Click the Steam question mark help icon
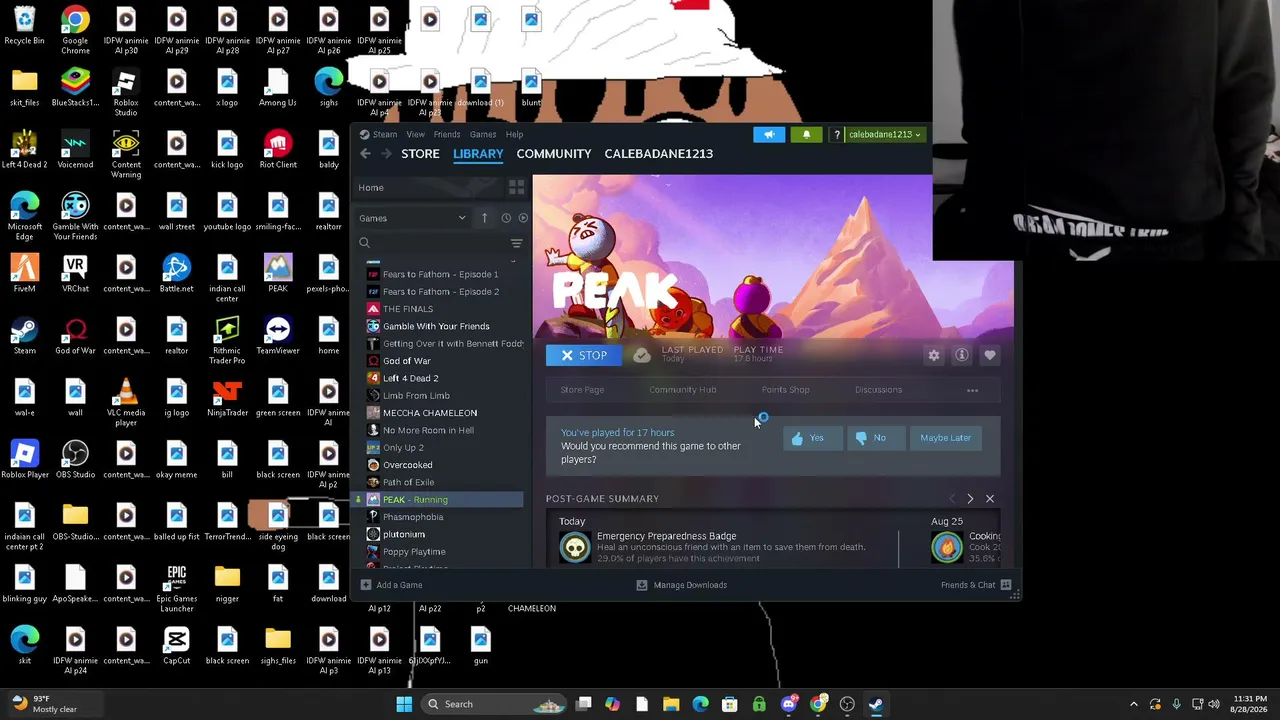Viewport: 1280px width, 720px height. (x=837, y=135)
